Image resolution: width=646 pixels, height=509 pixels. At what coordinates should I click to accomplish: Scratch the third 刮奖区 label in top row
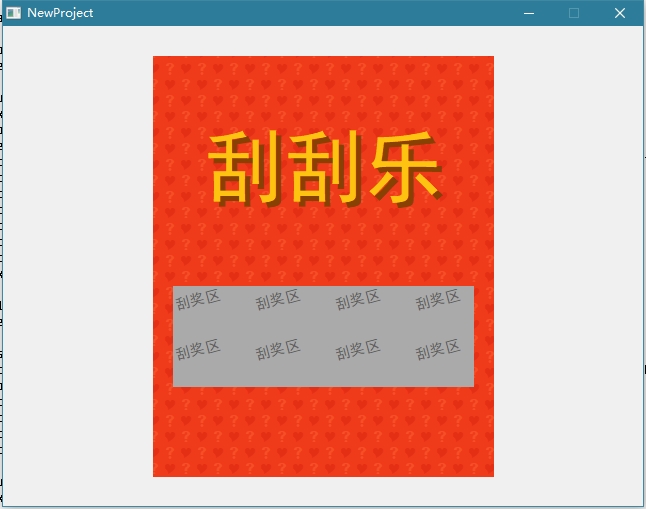(x=358, y=300)
